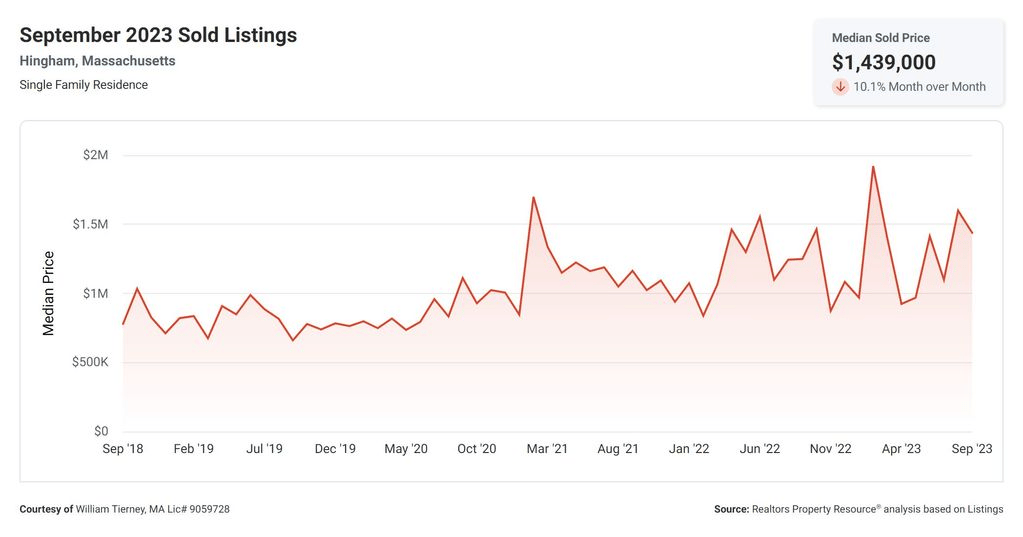Click the $2M y-axis label
This screenshot has height=537, width=1023.
pyautogui.click(x=95, y=155)
